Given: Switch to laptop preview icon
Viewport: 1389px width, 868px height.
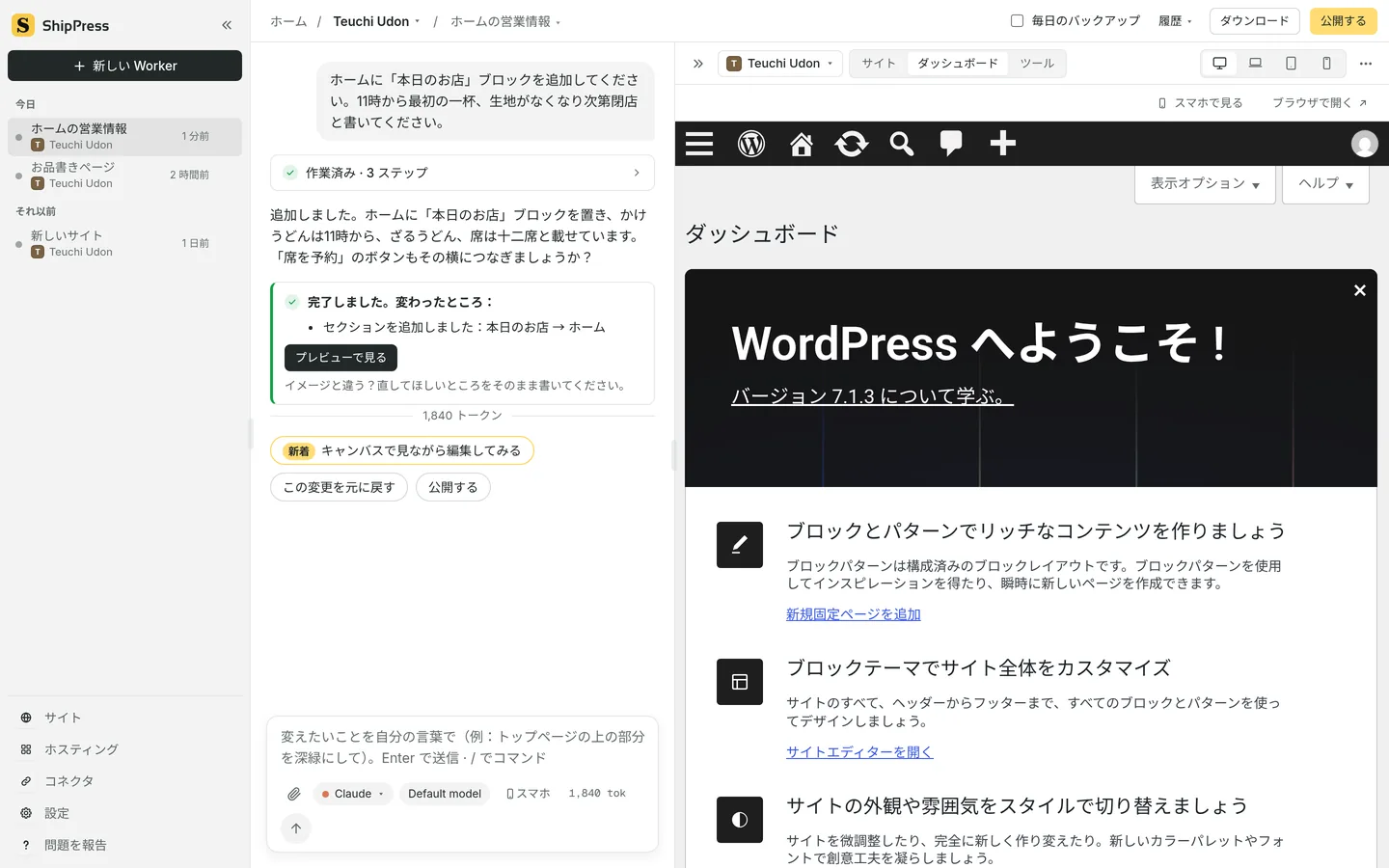Looking at the screenshot, I should coord(1255,64).
